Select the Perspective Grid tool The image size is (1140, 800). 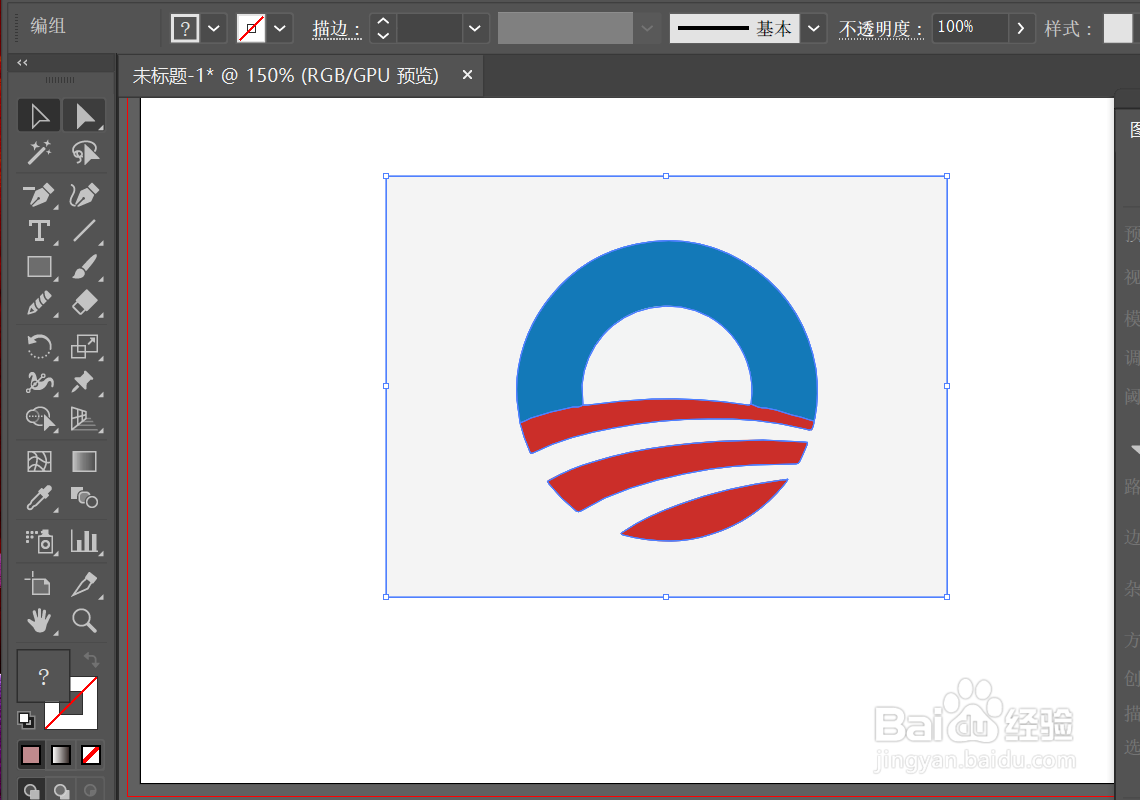[84, 418]
